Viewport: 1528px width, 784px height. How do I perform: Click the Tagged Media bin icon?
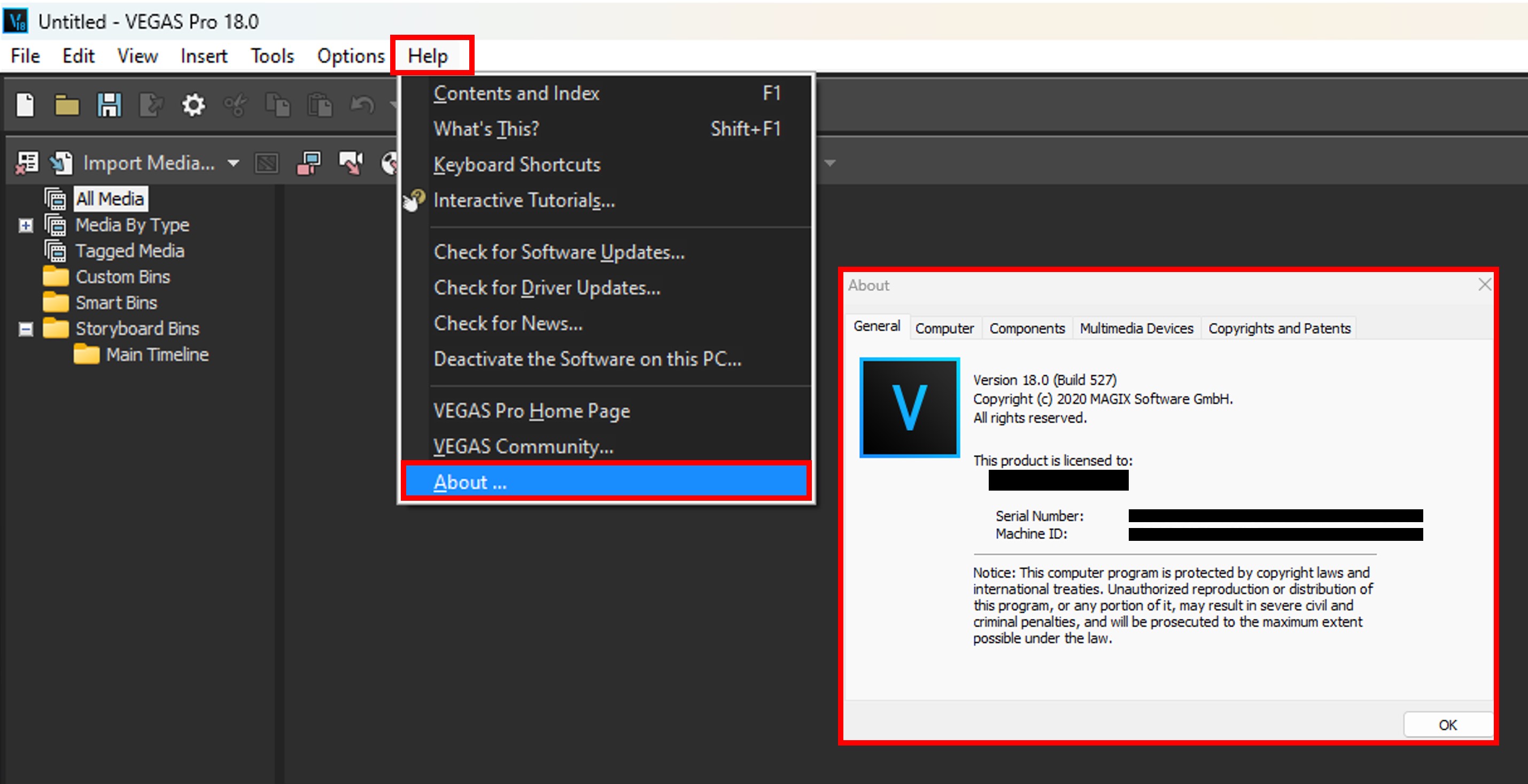click(55, 250)
